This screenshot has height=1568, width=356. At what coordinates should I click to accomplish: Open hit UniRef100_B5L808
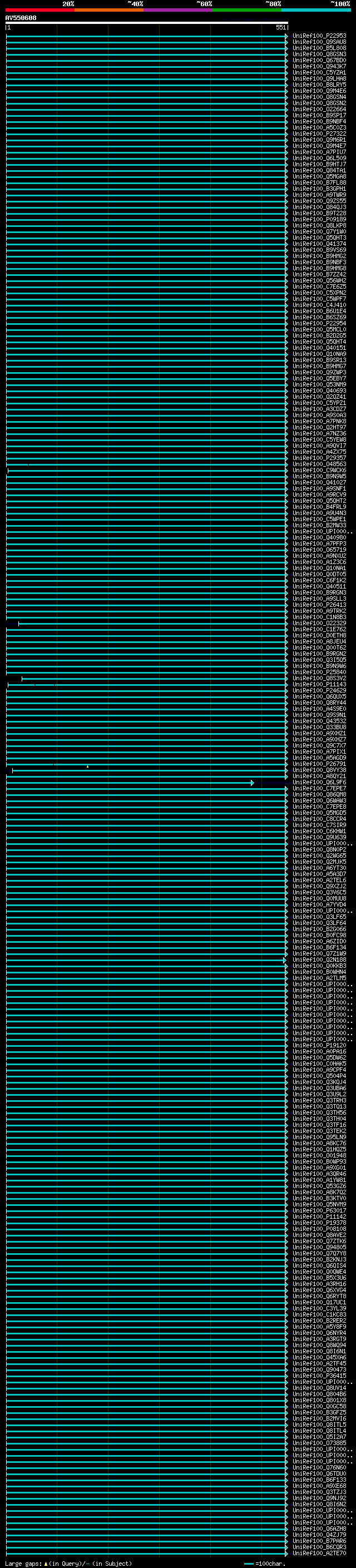[x=319, y=48]
